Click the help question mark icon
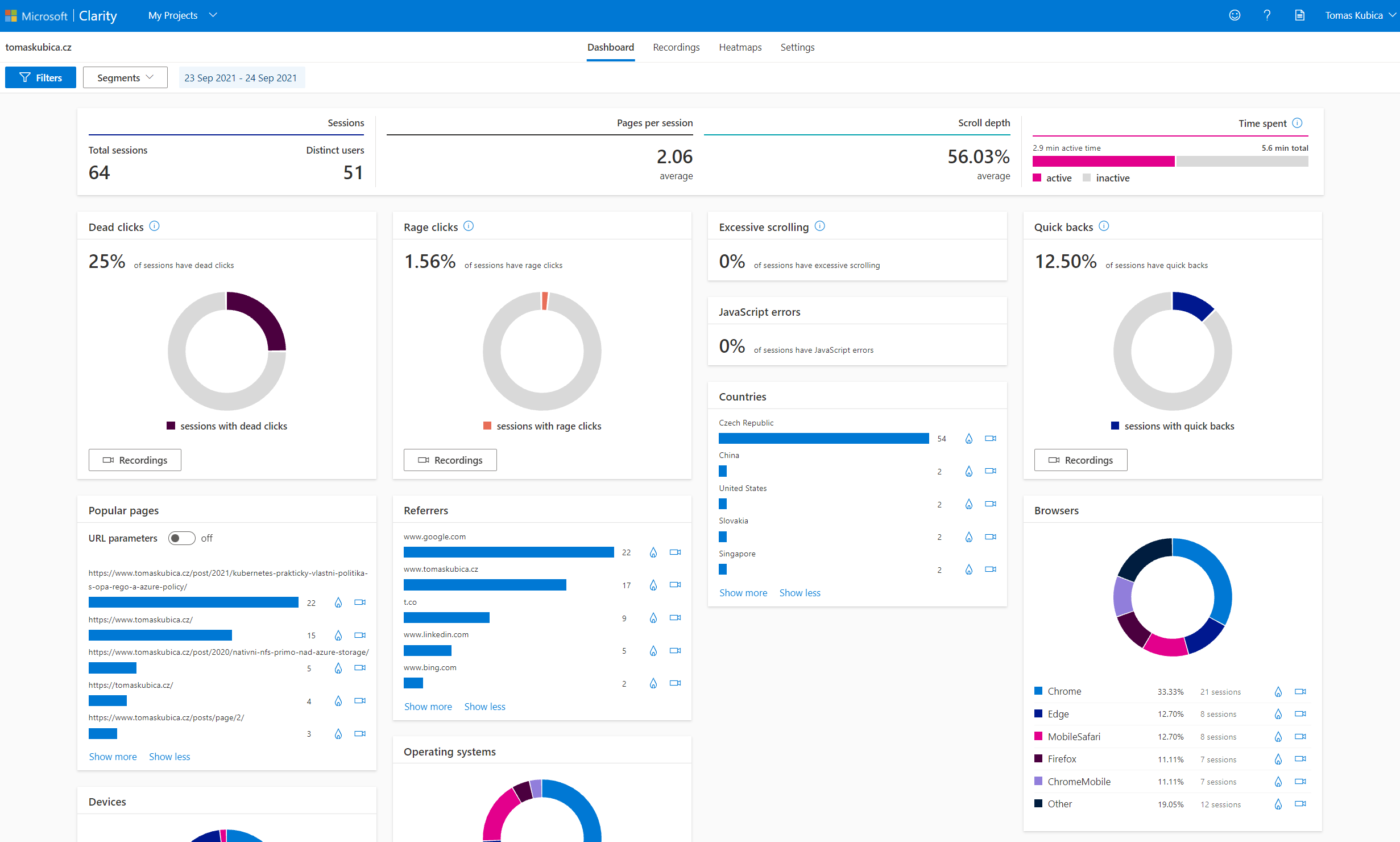The height and width of the screenshot is (842, 1400). [x=1267, y=15]
